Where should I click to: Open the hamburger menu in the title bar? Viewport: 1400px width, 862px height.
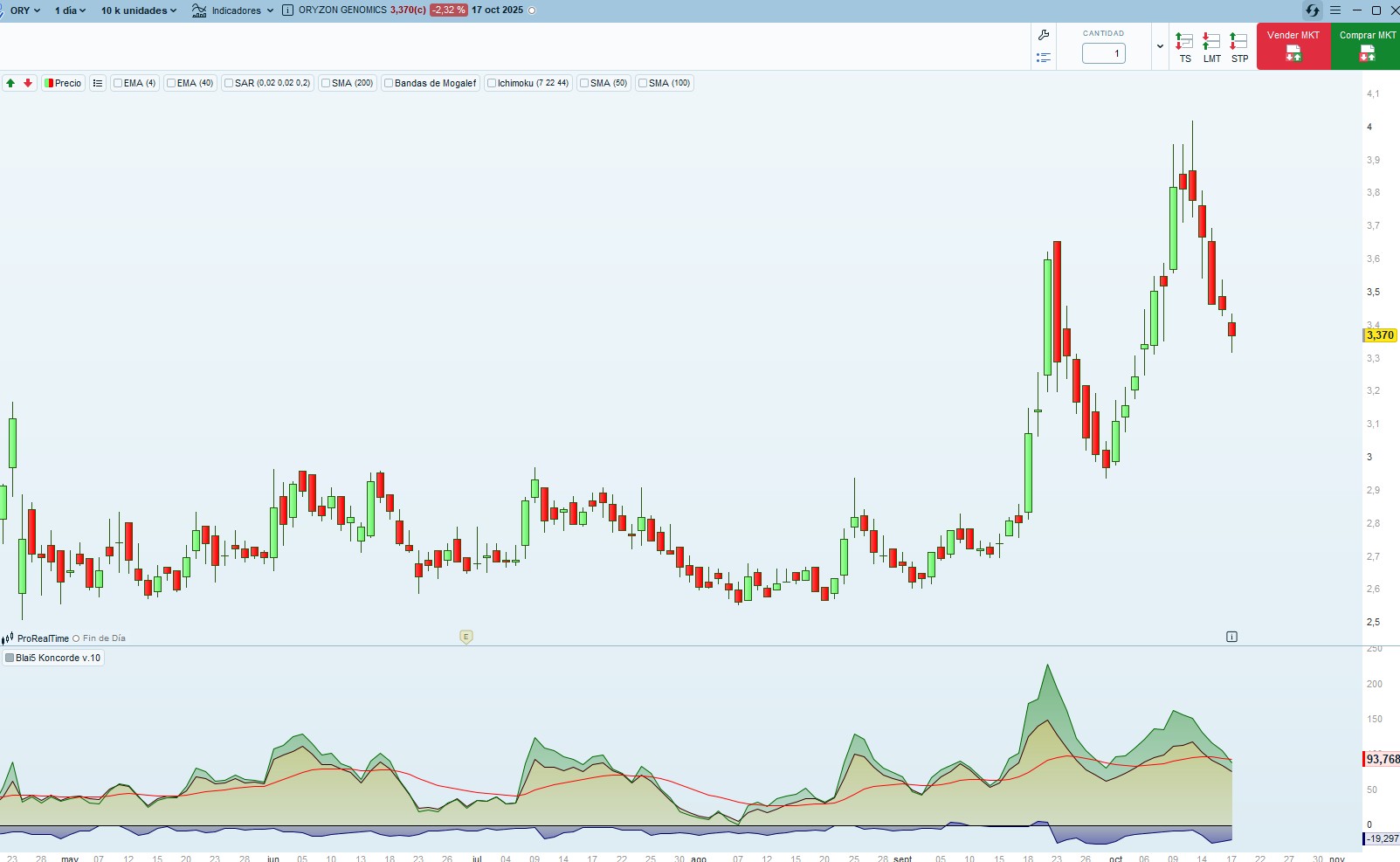(x=1335, y=10)
